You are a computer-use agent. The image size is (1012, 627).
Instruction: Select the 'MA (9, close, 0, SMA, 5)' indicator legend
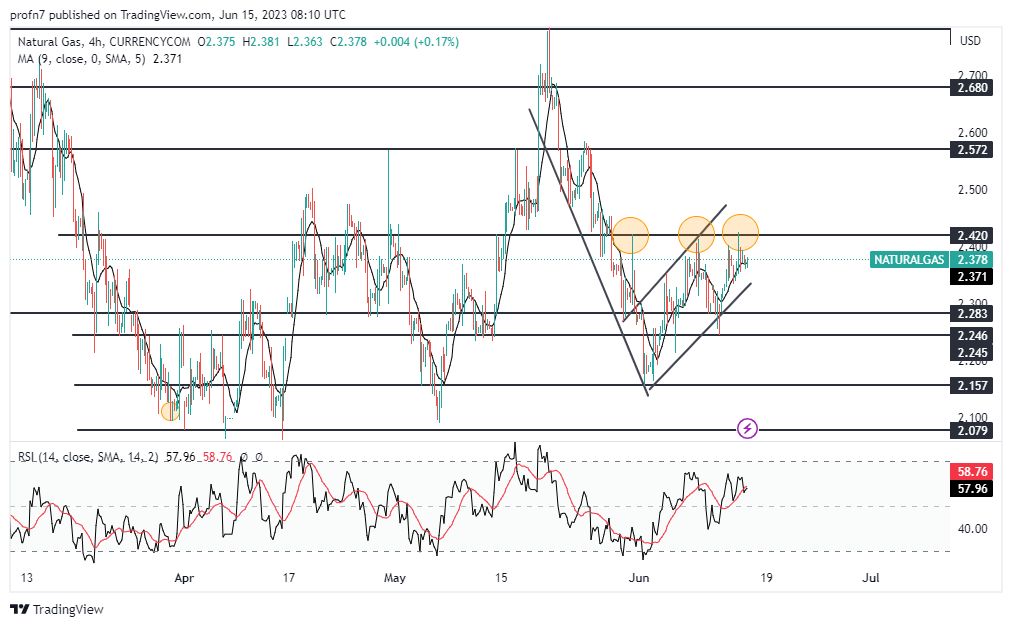pos(81,59)
